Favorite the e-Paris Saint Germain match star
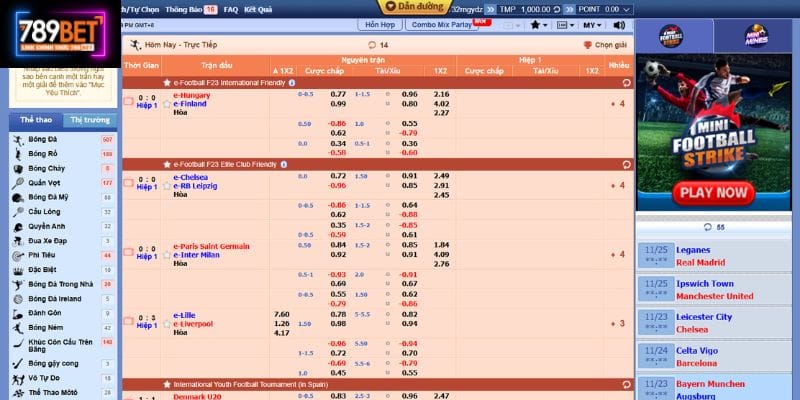800x400 pixels. (167, 255)
